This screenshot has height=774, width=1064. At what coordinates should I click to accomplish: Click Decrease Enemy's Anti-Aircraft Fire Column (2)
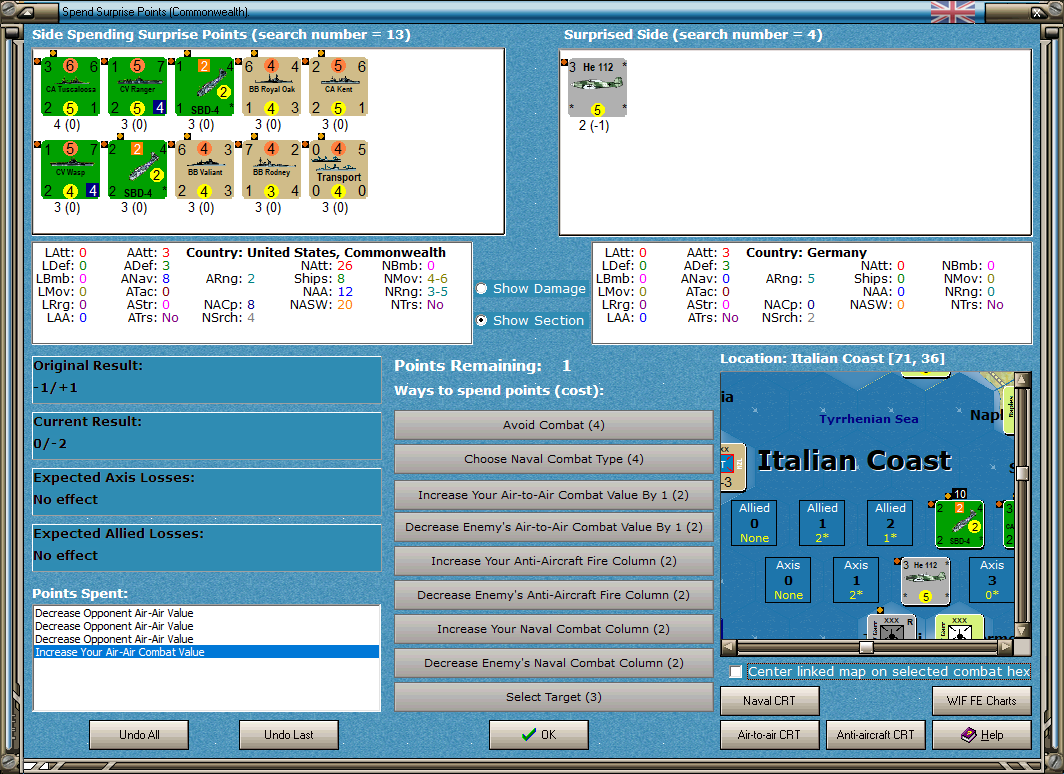[x=554, y=595]
